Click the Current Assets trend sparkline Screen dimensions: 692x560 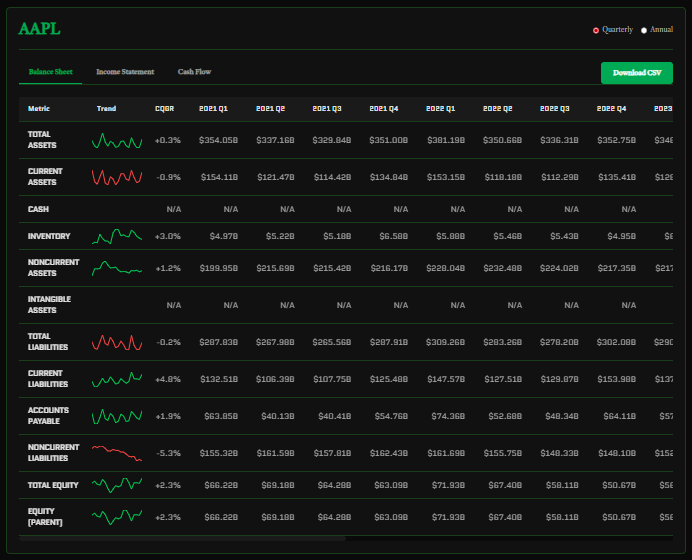click(x=117, y=177)
